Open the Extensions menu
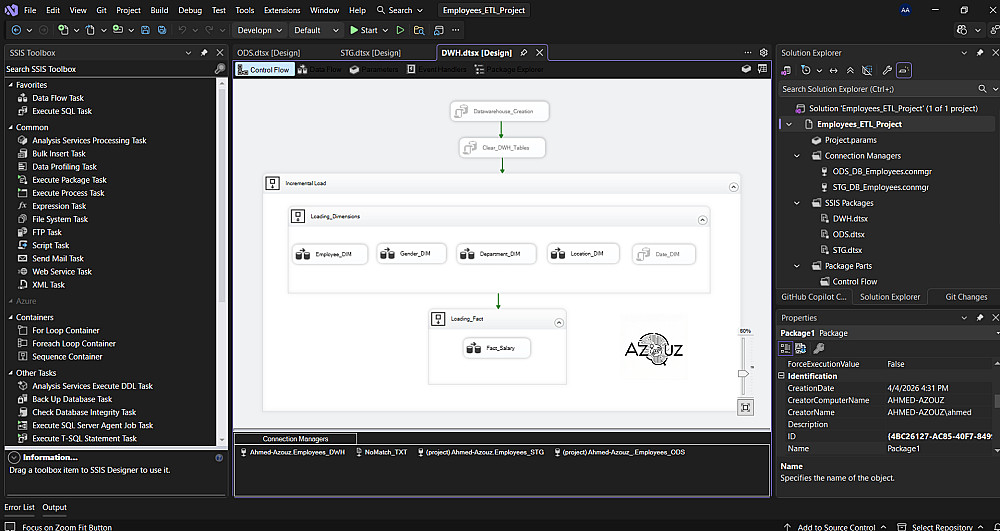This screenshot has width=1000, height=531. pyautogui.click(x=282, y=10)
